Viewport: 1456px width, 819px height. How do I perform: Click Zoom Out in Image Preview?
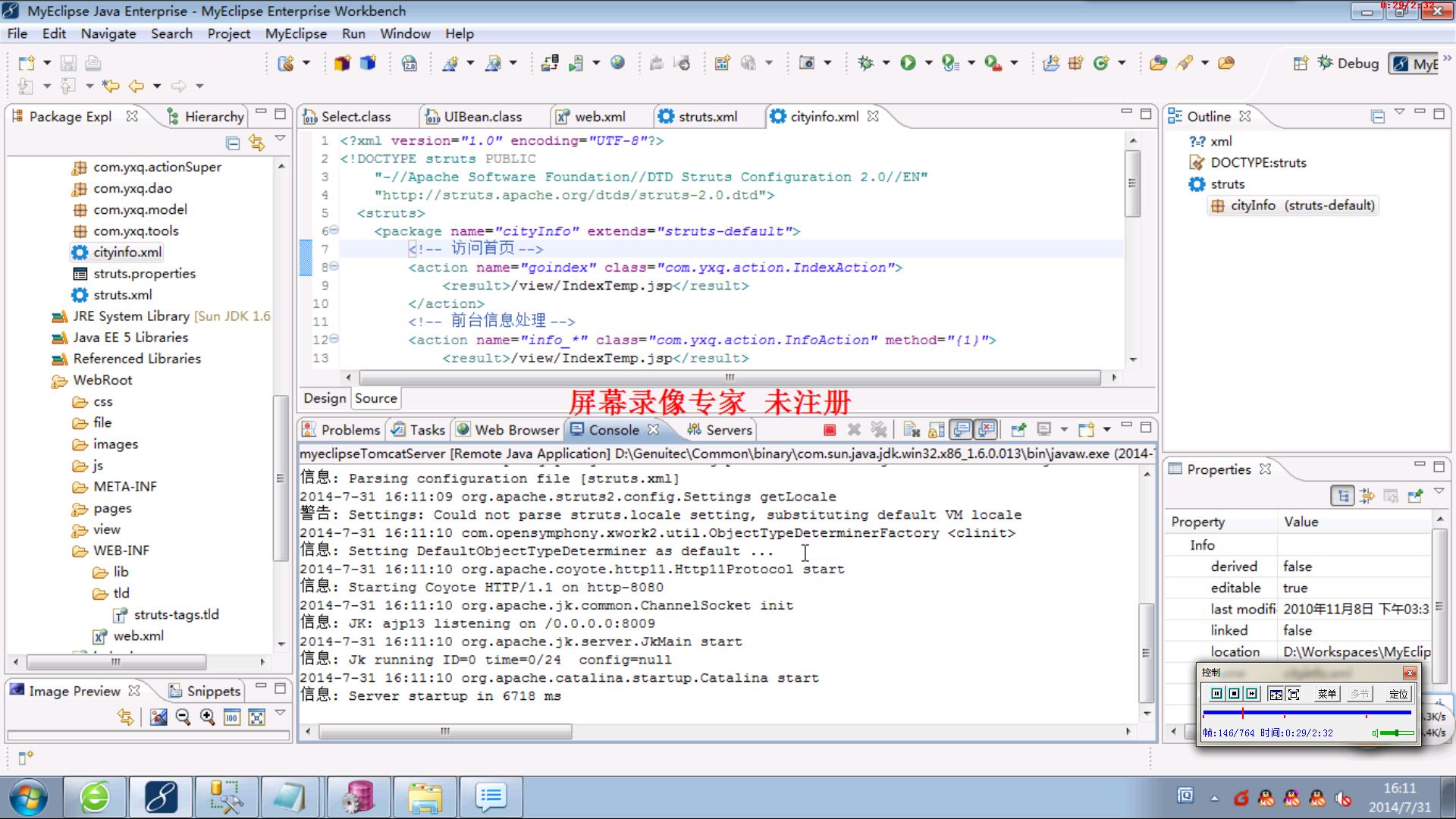coord(183,717)
